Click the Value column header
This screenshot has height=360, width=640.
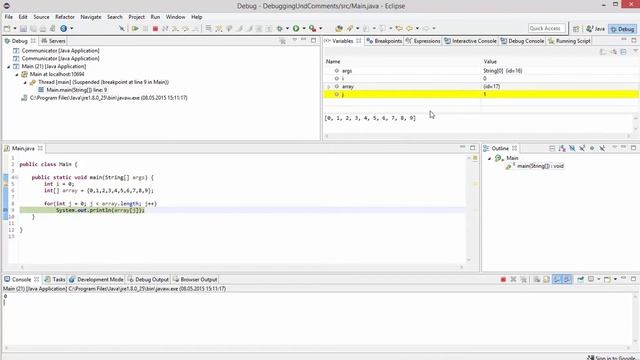click(490, 62)
